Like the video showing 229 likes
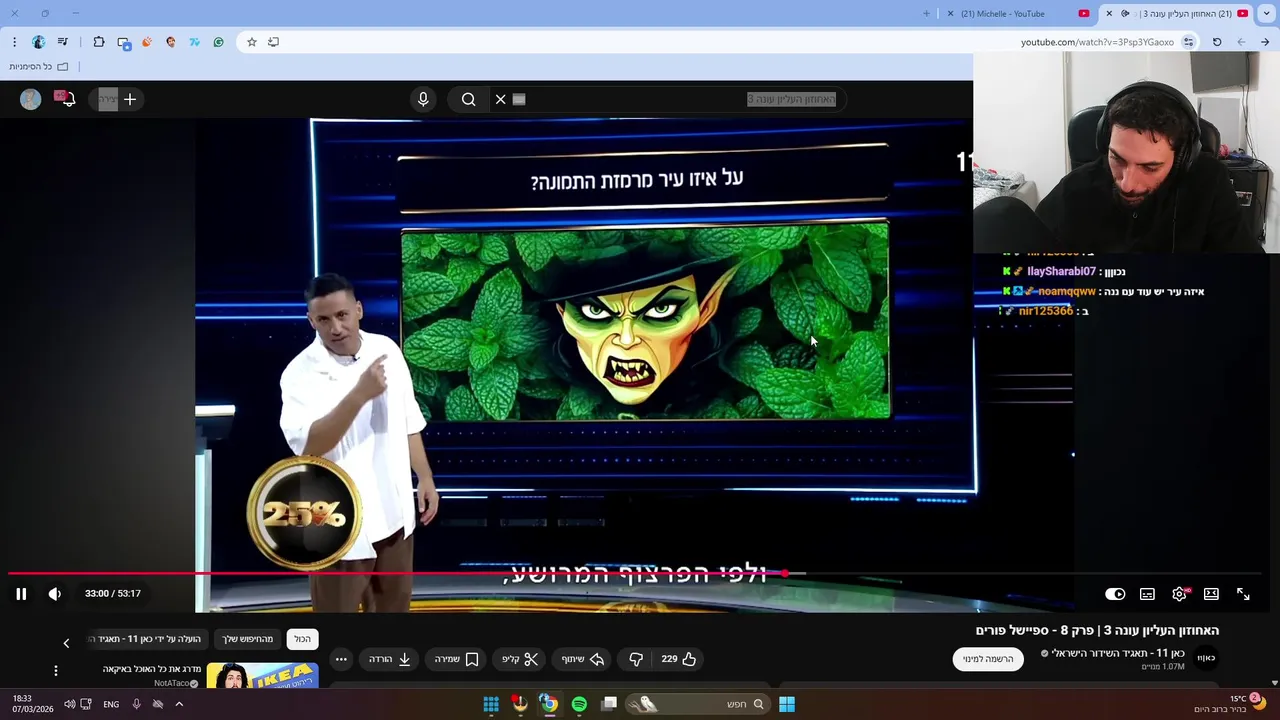Screen dimensions: 1280x720 pyautogui.click(x=678, y=659)
